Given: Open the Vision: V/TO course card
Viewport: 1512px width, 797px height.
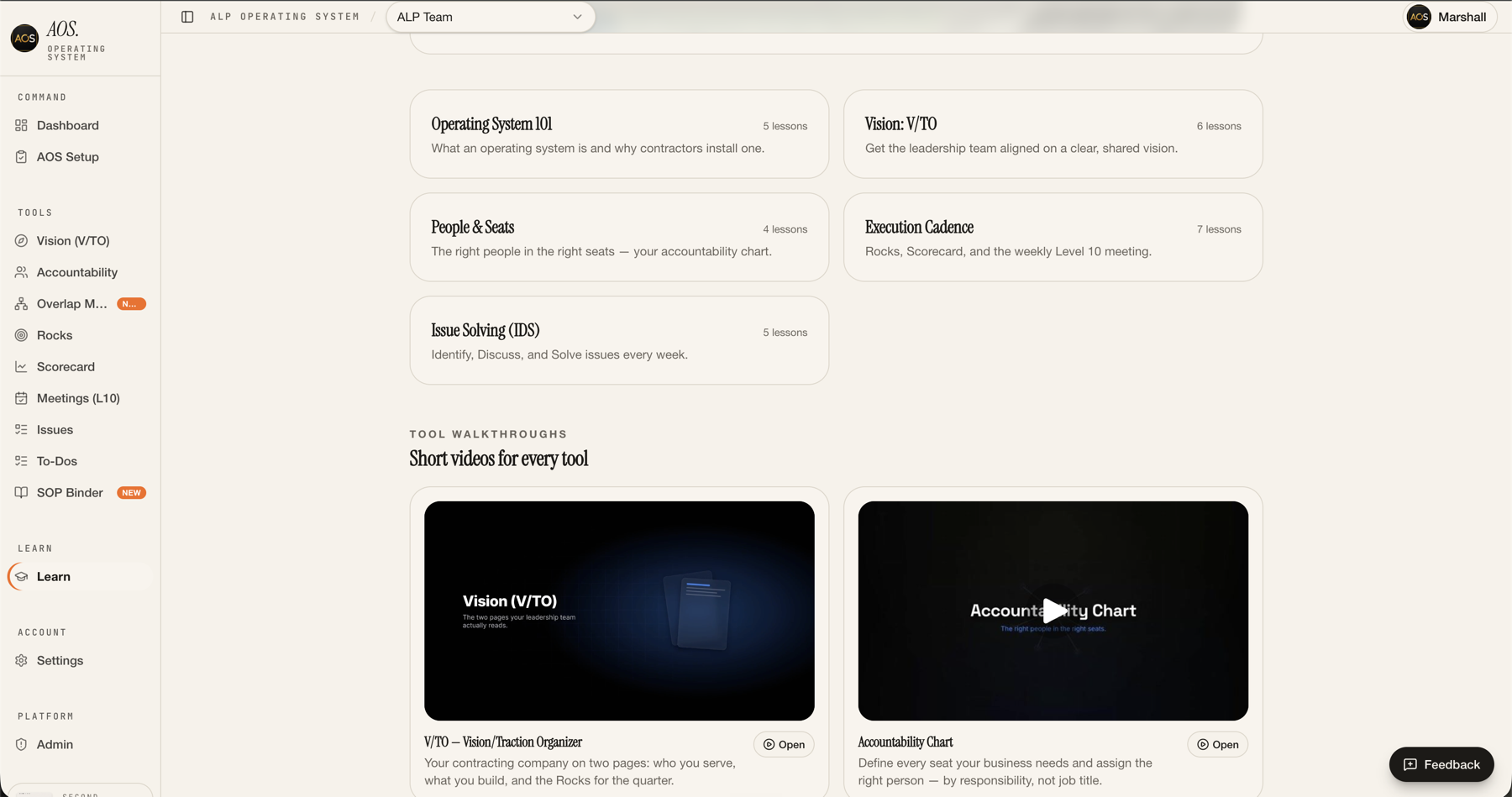Looking at the screenshot, I should 1053,134.
